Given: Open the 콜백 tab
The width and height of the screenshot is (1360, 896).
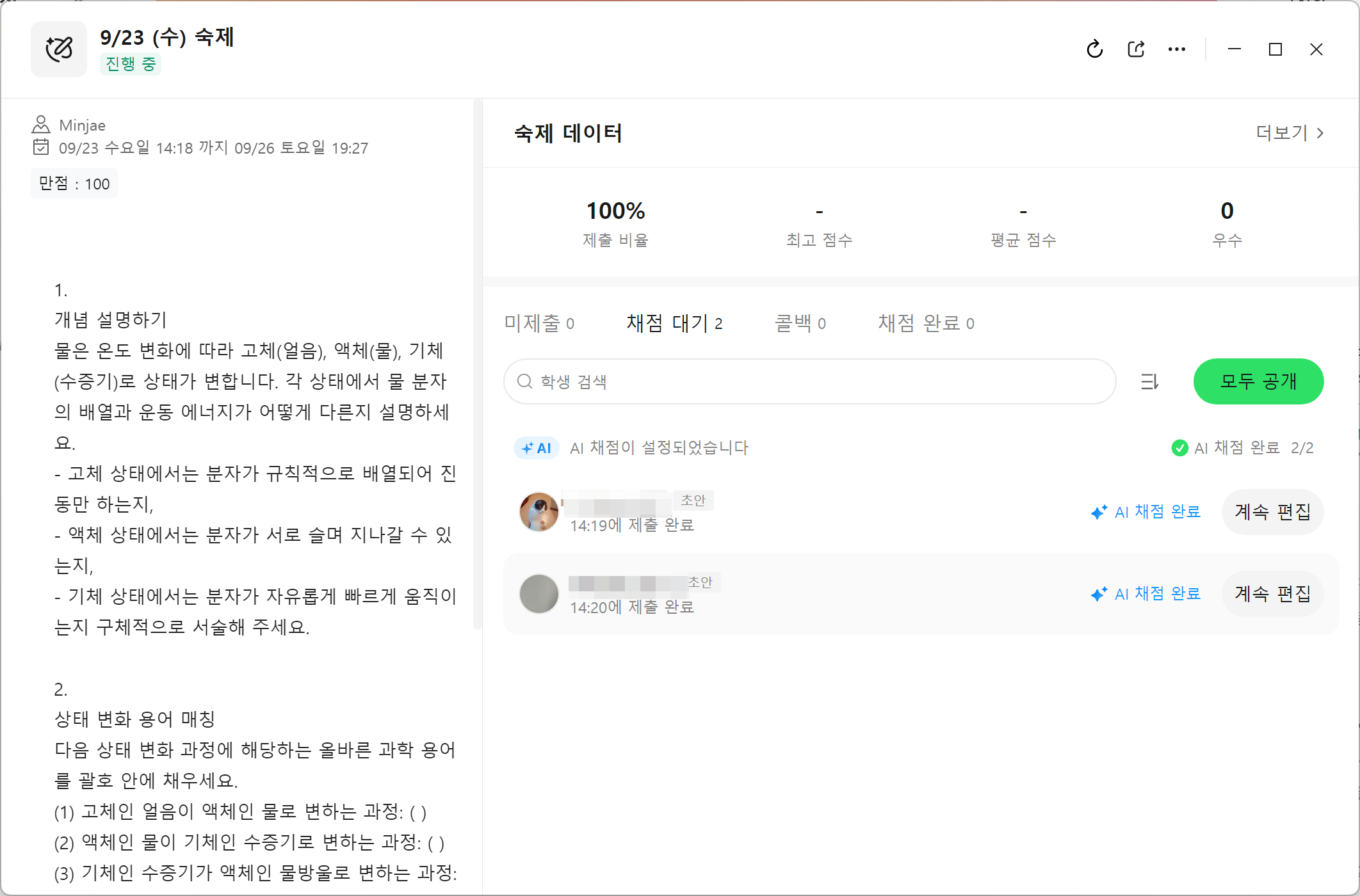Looking at the screenshot, I should (800, 323).
